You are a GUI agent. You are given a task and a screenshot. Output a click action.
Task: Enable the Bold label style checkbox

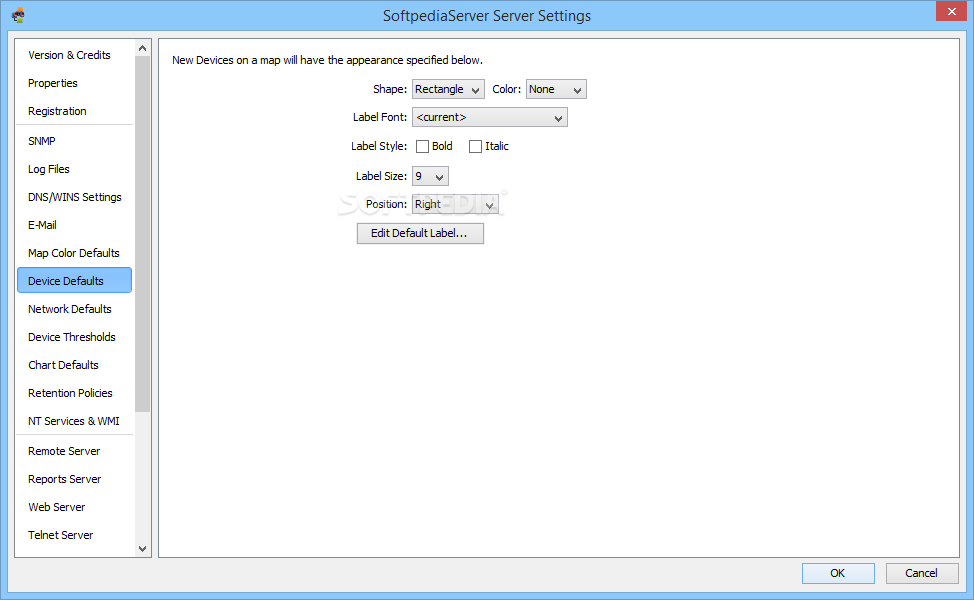(x=422, y=147)
